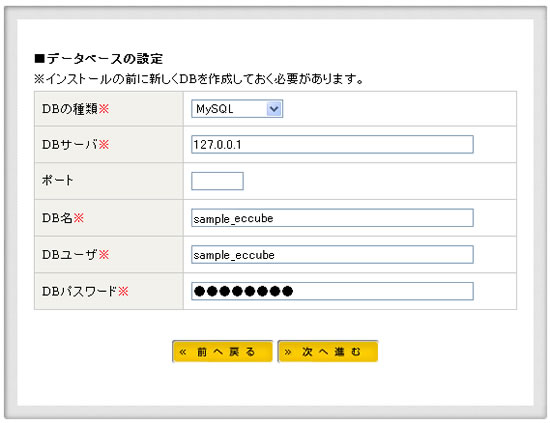550x423 pixels.
Task: Click the red ※ mark beside DBパスワード
Action: pos(123,291)
